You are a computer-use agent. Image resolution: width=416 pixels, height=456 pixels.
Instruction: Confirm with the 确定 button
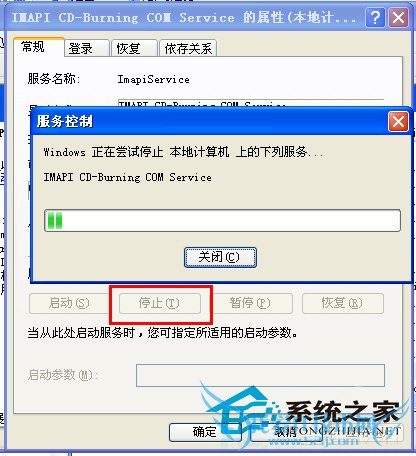(205, 432)
